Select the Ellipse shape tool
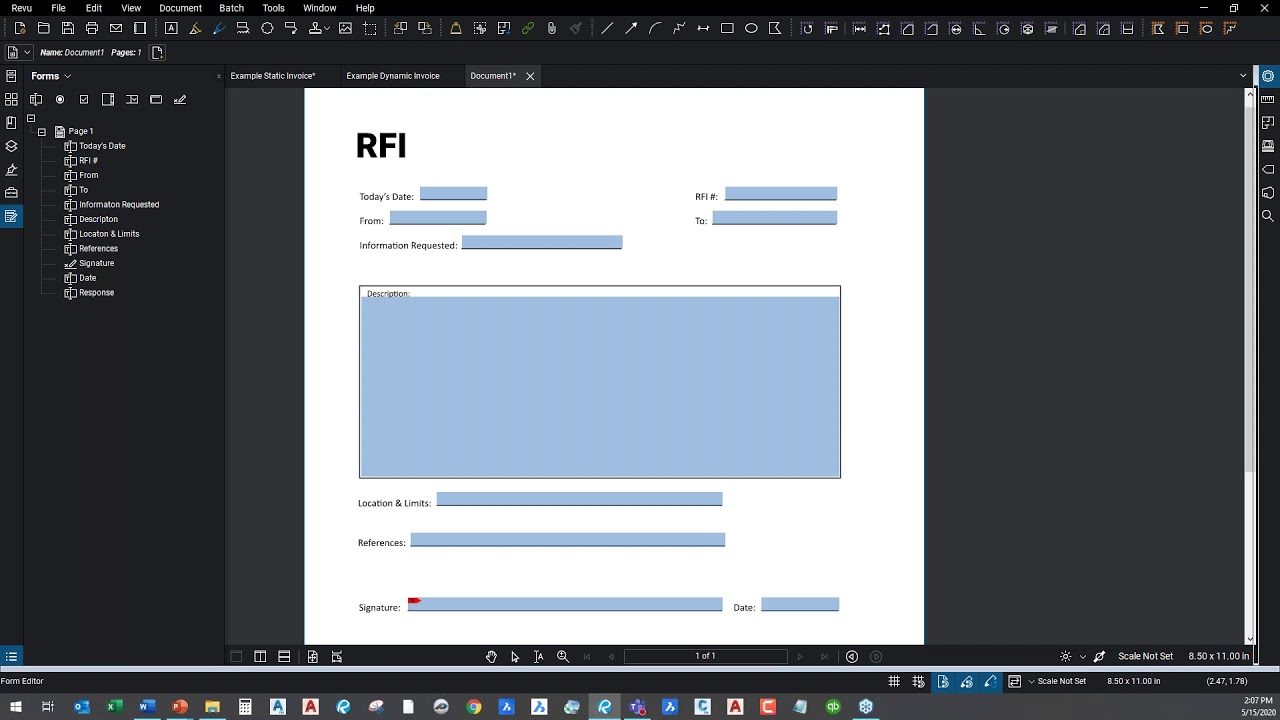The height and width of the screenshot is (720, 1280). click(751, 29)
